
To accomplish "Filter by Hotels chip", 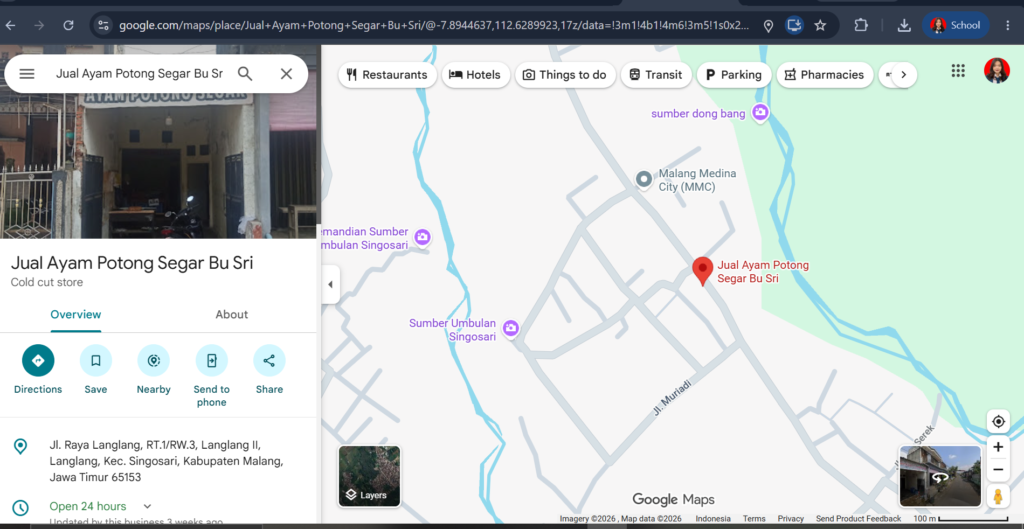I will 475,74.
